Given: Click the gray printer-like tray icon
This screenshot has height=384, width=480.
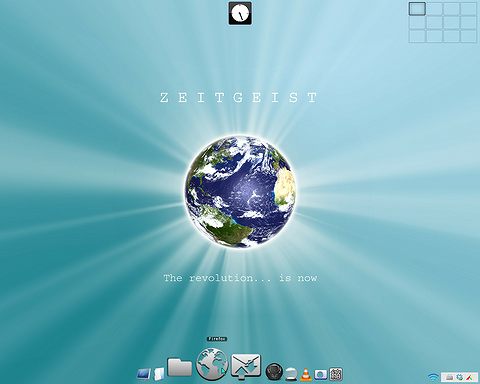Looking at the screenshot, I should (x=450, y=377).
